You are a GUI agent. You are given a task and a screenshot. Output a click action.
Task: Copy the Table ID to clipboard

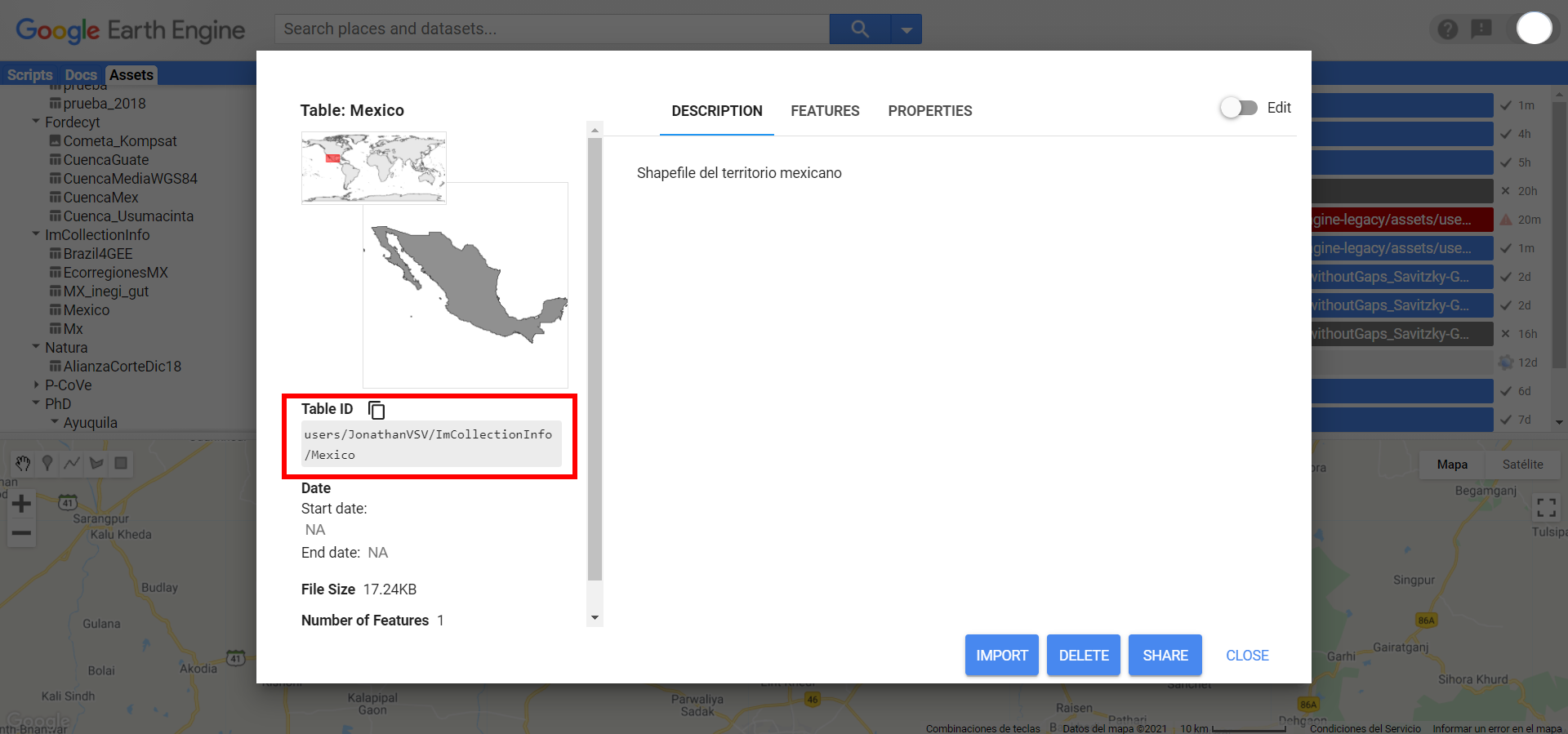[376, 409]
